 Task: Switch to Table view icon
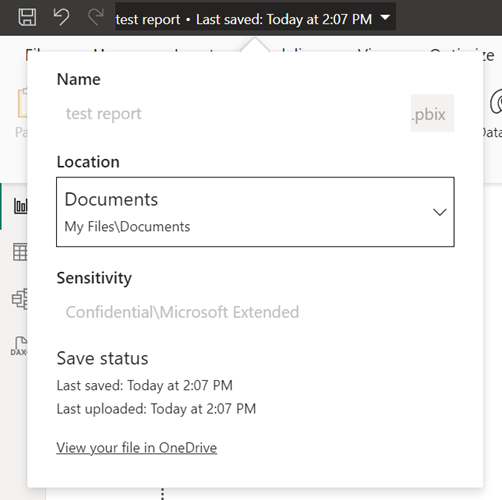point(20,252)
